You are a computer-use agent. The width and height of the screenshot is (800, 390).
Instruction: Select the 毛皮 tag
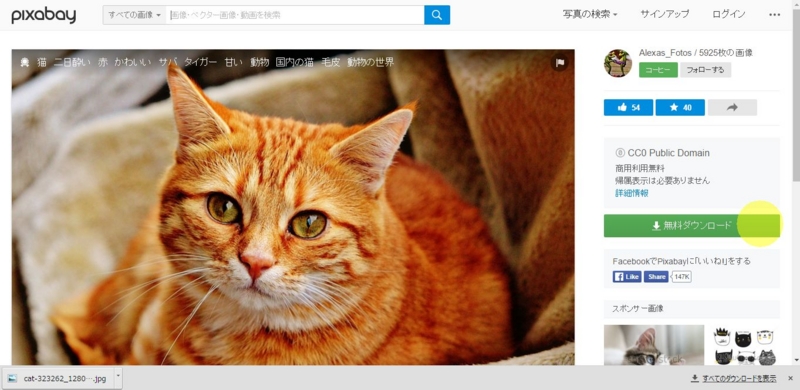331,62
